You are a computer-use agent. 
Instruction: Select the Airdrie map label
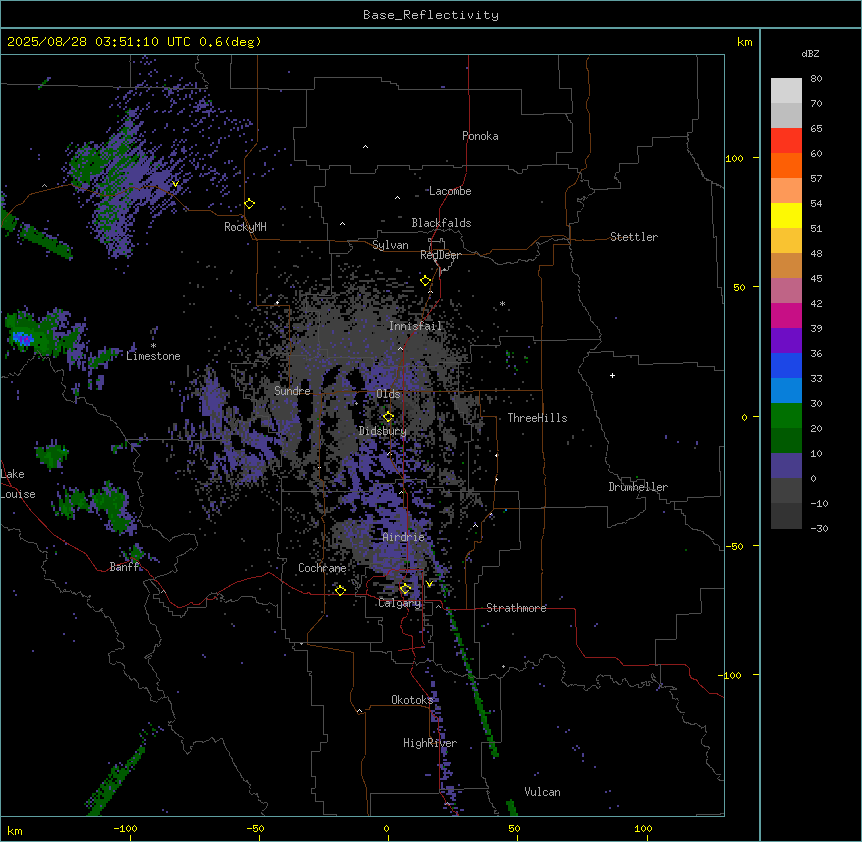click(x=403, y=537)
